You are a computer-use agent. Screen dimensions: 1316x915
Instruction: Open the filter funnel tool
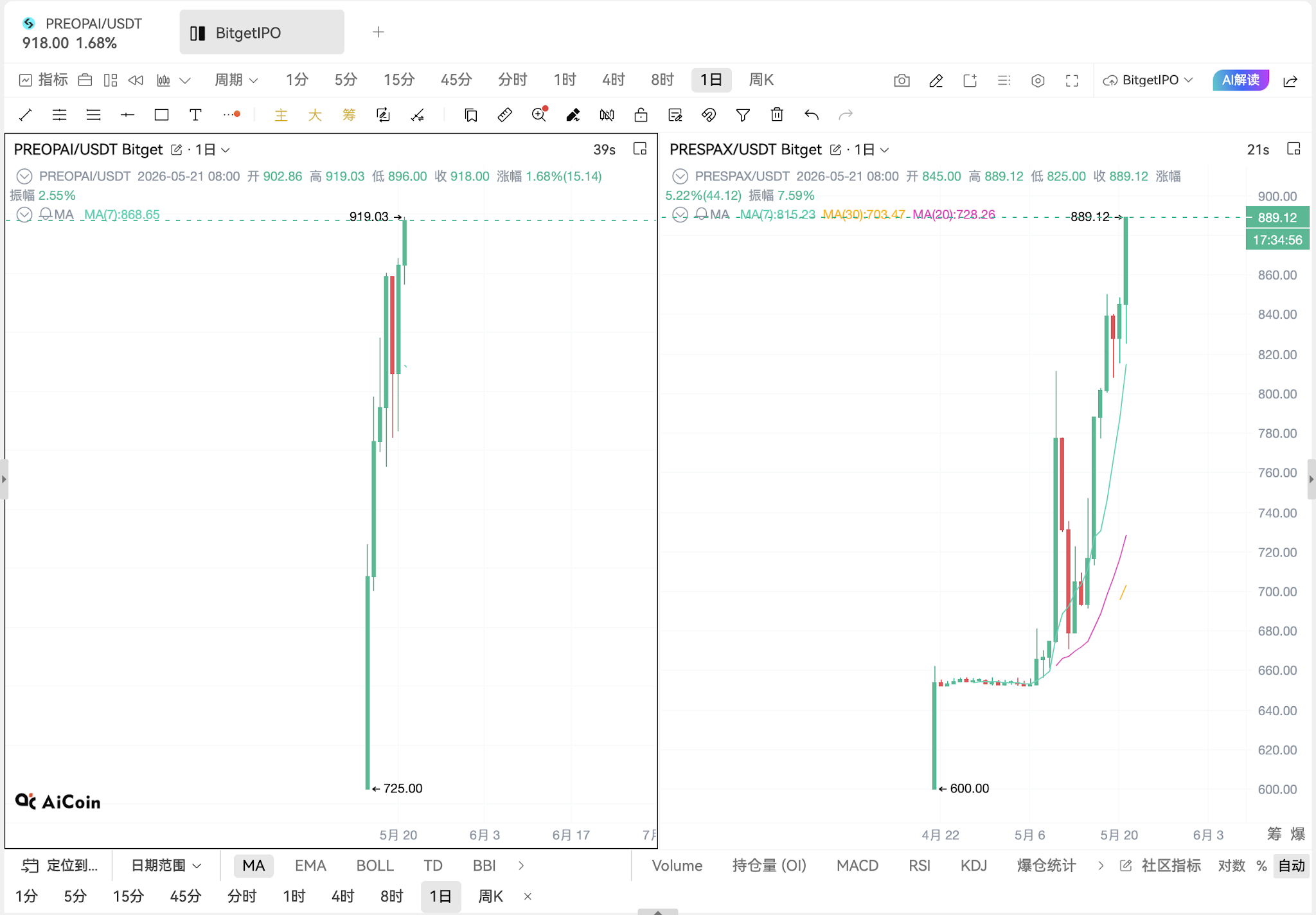pyautogui.click(x=743, y=115)
